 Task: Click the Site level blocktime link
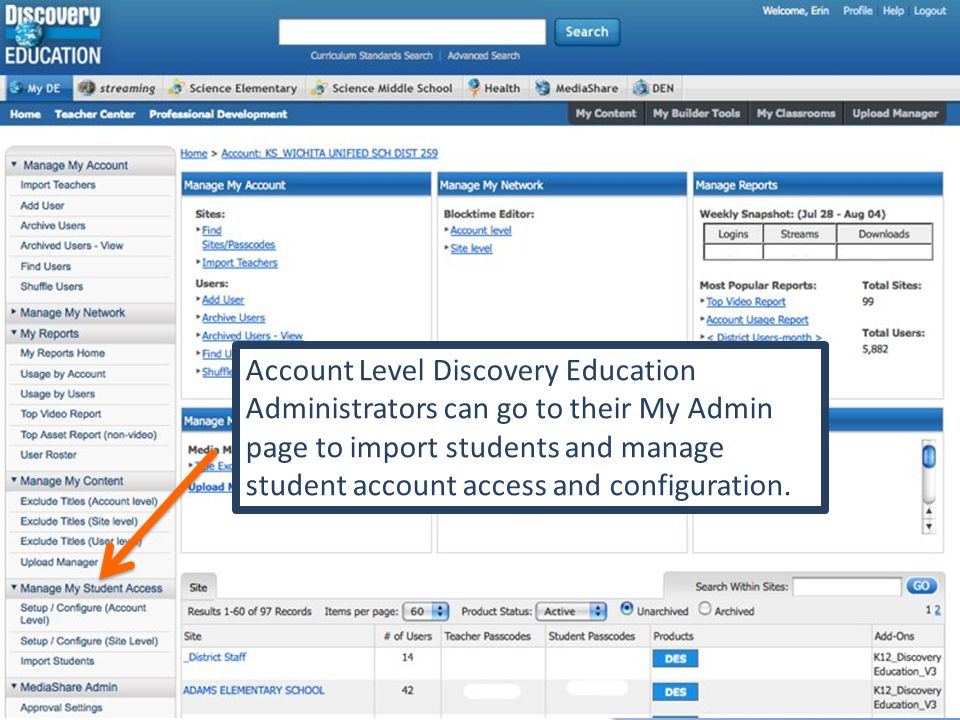[x=471, y=248]
